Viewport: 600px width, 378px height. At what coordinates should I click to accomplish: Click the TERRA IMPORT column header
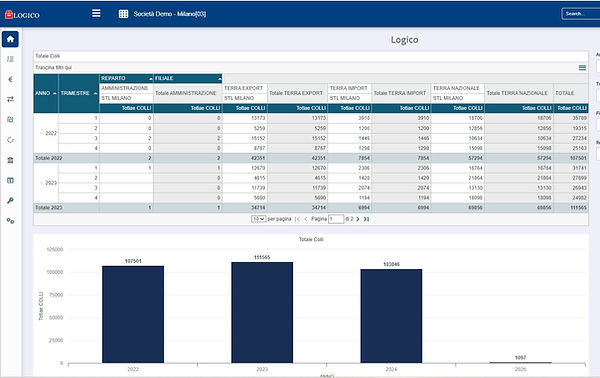click(349, 88)
